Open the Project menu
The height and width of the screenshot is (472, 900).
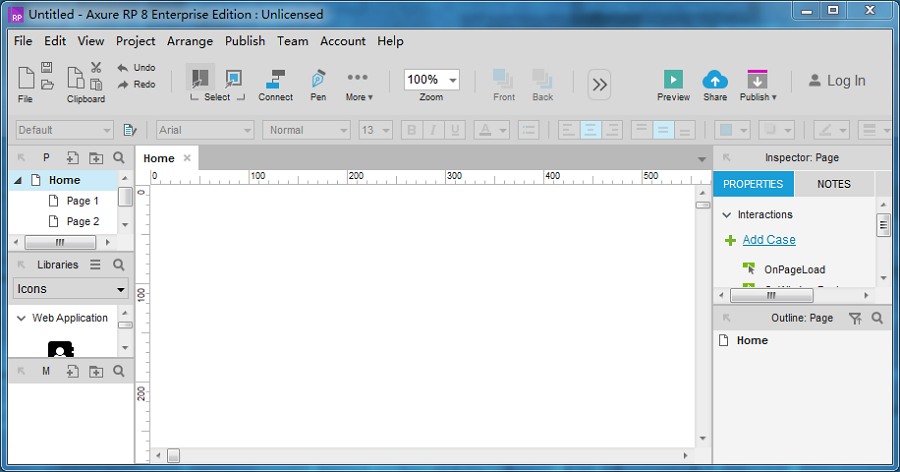pos(135,41)
